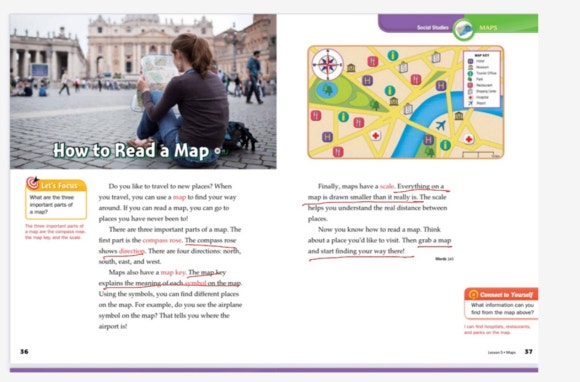
Task: Click the red word 'direction'
Action: (x=132, y=251)
